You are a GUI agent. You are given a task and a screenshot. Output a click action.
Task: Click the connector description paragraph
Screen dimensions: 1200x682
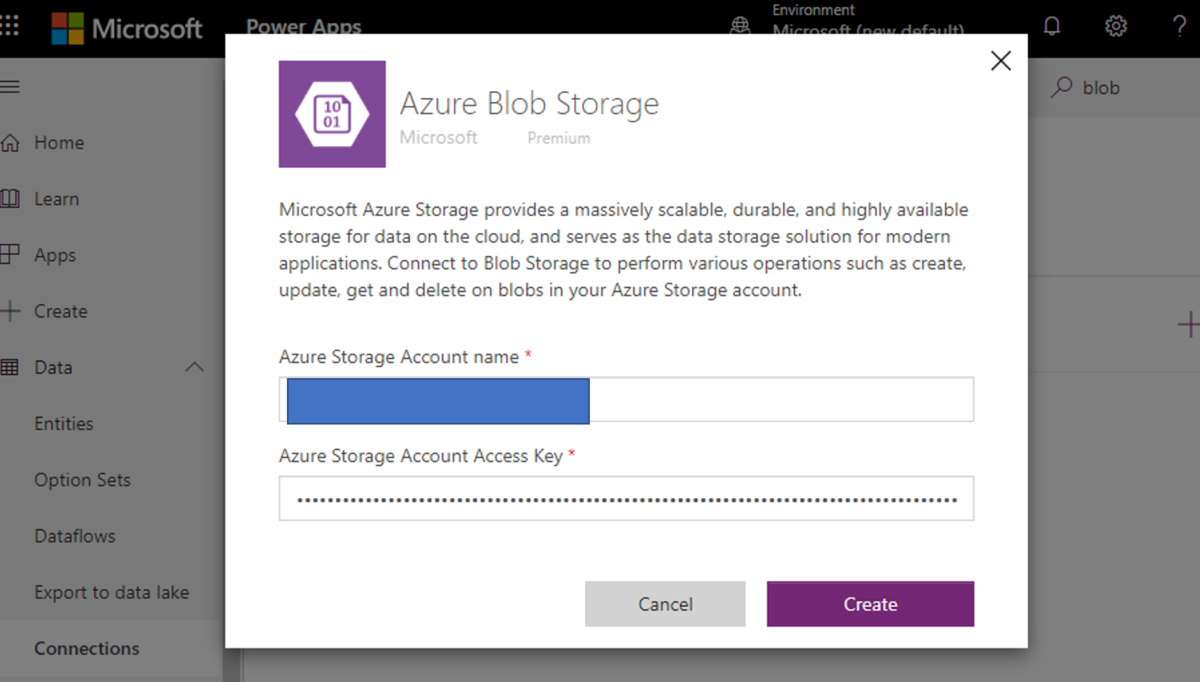pyautogui.click(x=625, y=251)
